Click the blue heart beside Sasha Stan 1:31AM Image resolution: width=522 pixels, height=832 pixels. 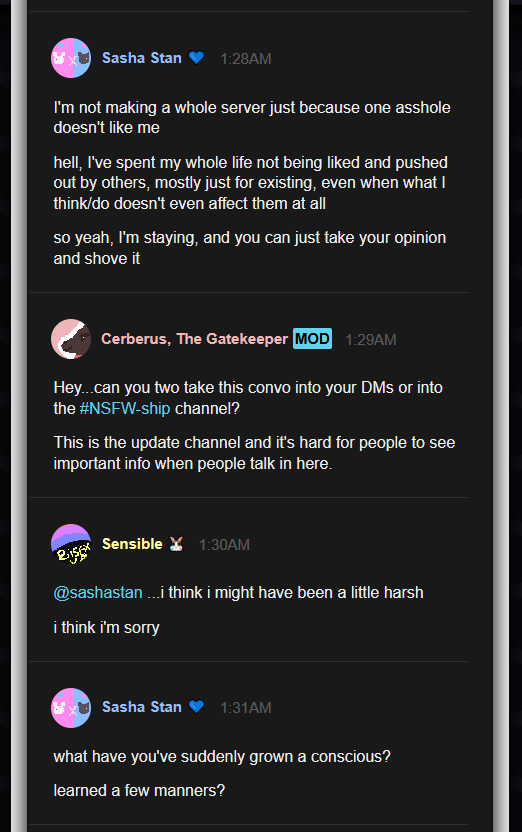[196, 707]
